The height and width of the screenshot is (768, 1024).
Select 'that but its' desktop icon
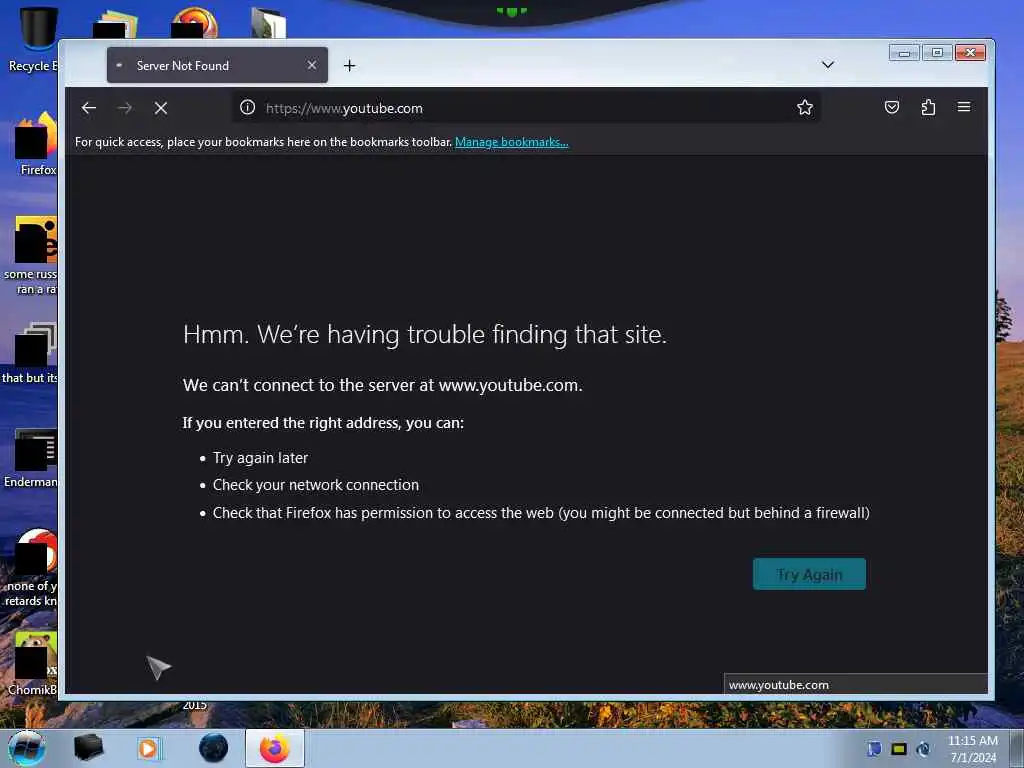(30, 353)
